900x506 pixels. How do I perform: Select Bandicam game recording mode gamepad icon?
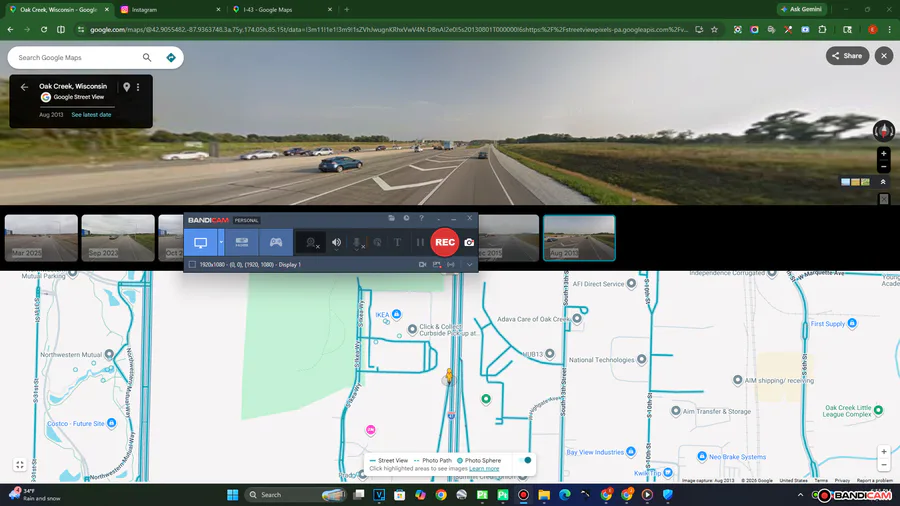click(x=276, y=243)
